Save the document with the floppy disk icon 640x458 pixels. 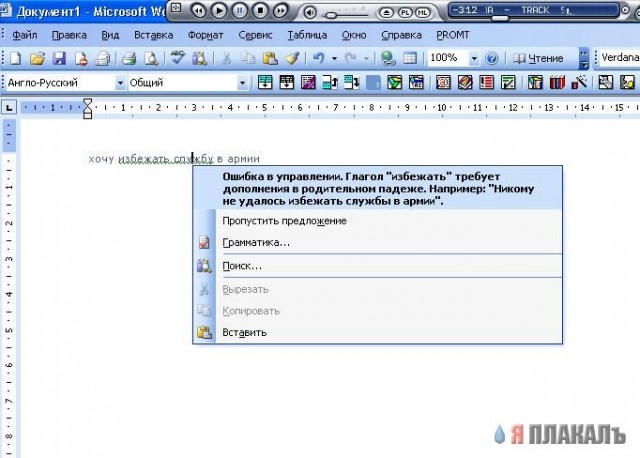pyautogui.click(x=59, y=58)
